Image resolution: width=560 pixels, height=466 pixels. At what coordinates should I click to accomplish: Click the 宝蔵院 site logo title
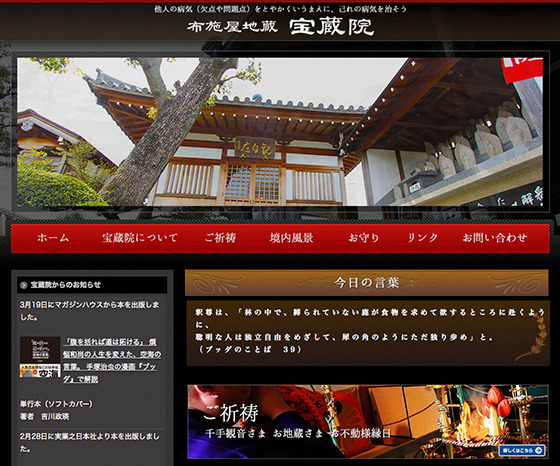[331, 27]
